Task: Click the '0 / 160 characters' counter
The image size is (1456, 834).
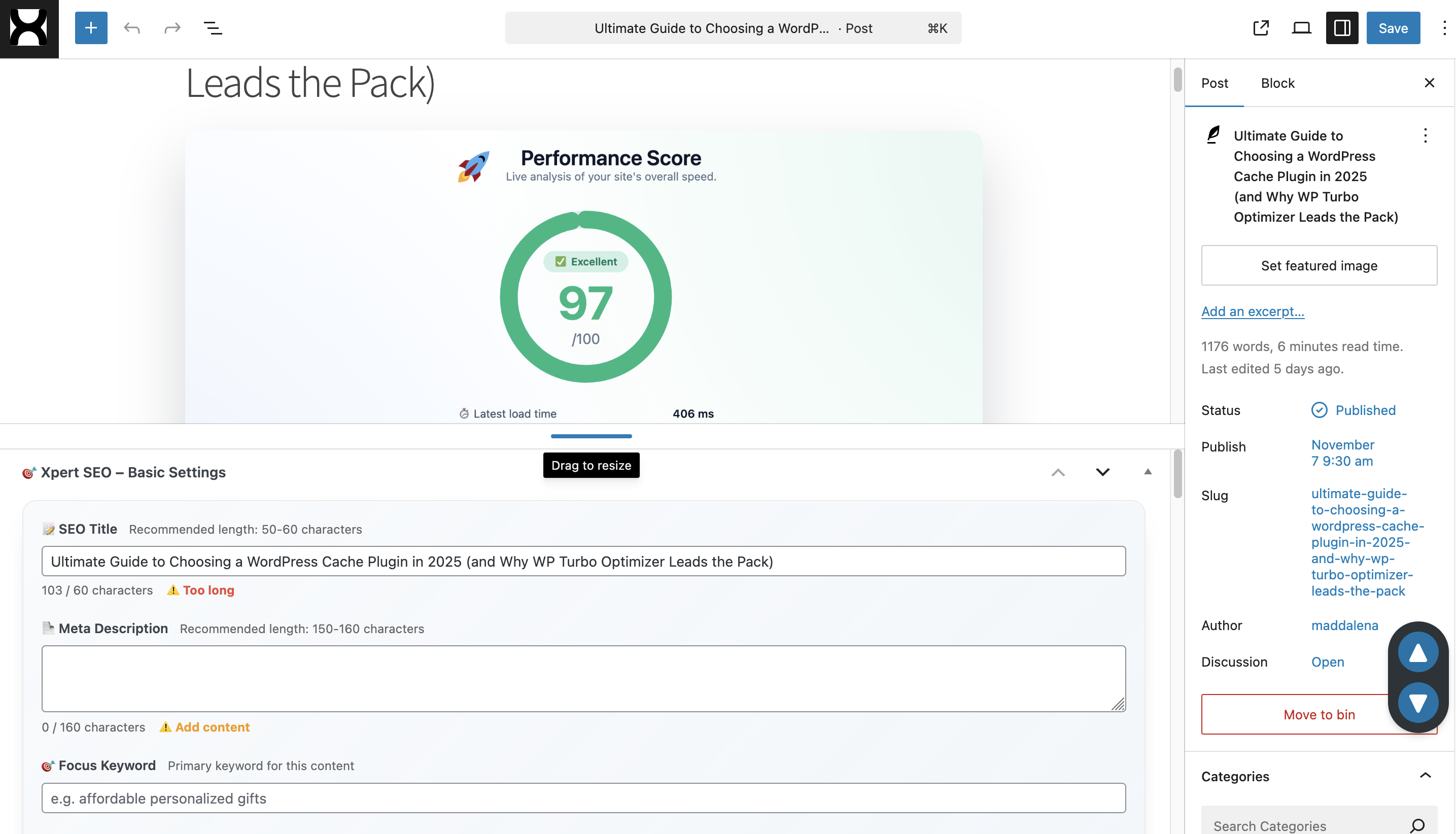Action: click(x=93, y=727)
